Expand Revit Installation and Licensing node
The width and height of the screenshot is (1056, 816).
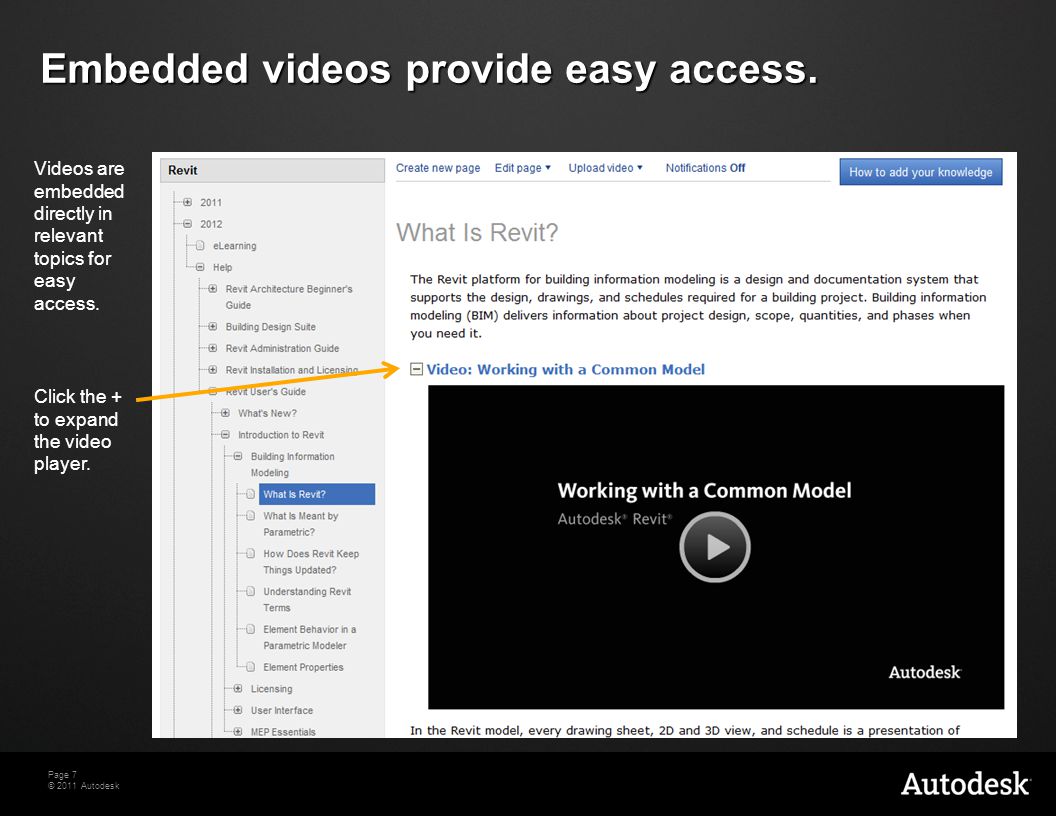point(213,370)
